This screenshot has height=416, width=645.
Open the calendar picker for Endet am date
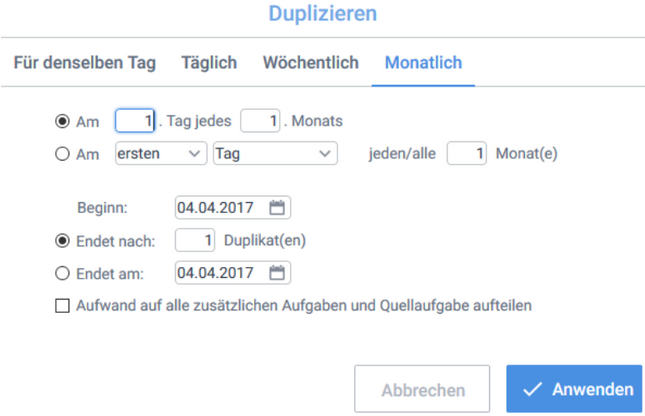(278, 272)
